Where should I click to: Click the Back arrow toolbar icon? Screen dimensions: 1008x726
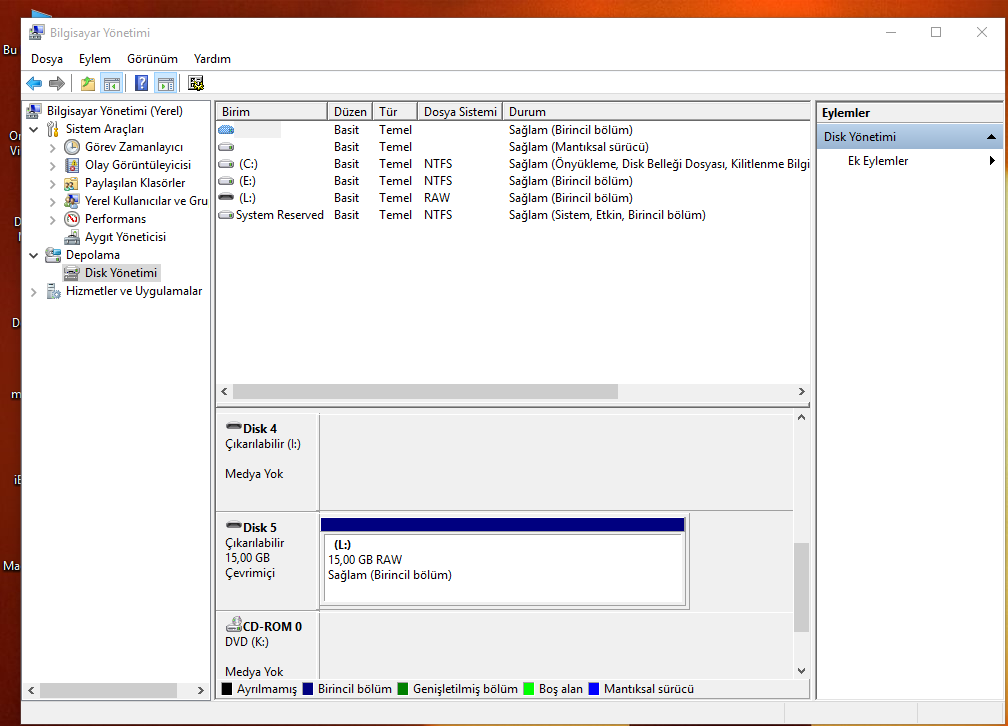click(34, 83)
